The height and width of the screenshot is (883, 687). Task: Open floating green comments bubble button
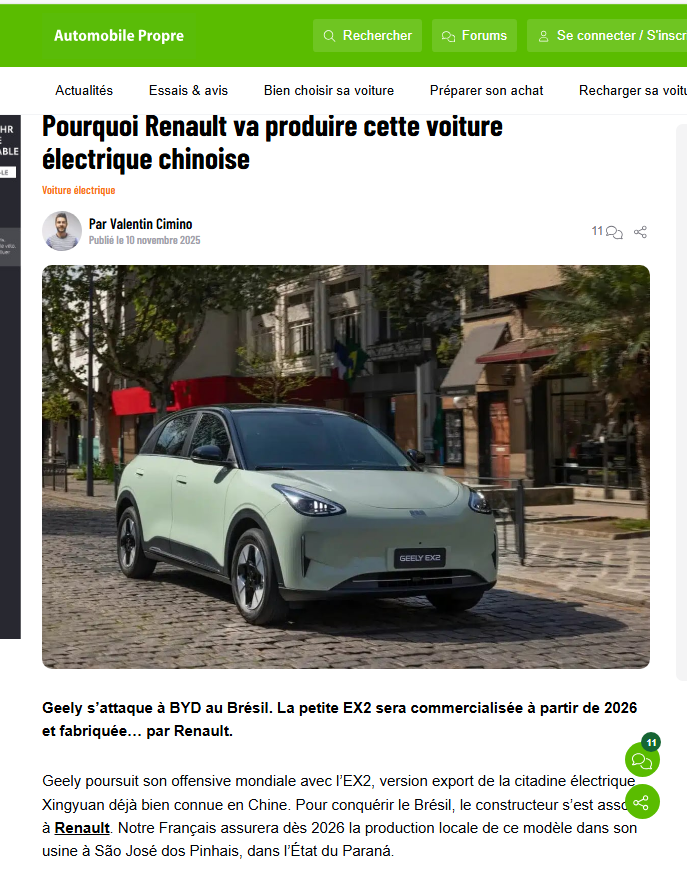(x=642, y=760)
